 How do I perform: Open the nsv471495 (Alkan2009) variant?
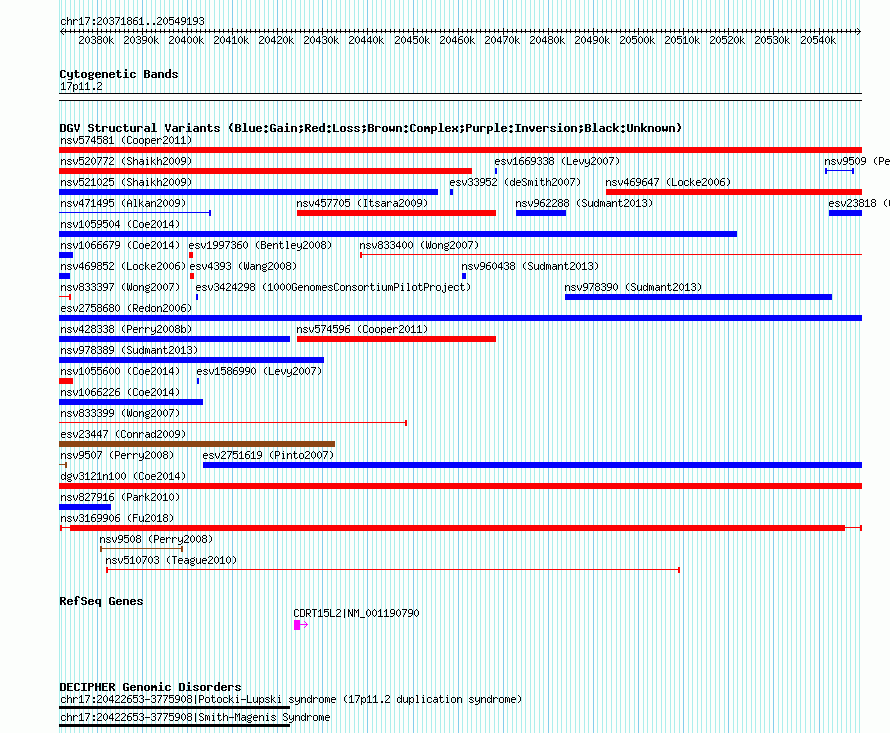point(123,203)
